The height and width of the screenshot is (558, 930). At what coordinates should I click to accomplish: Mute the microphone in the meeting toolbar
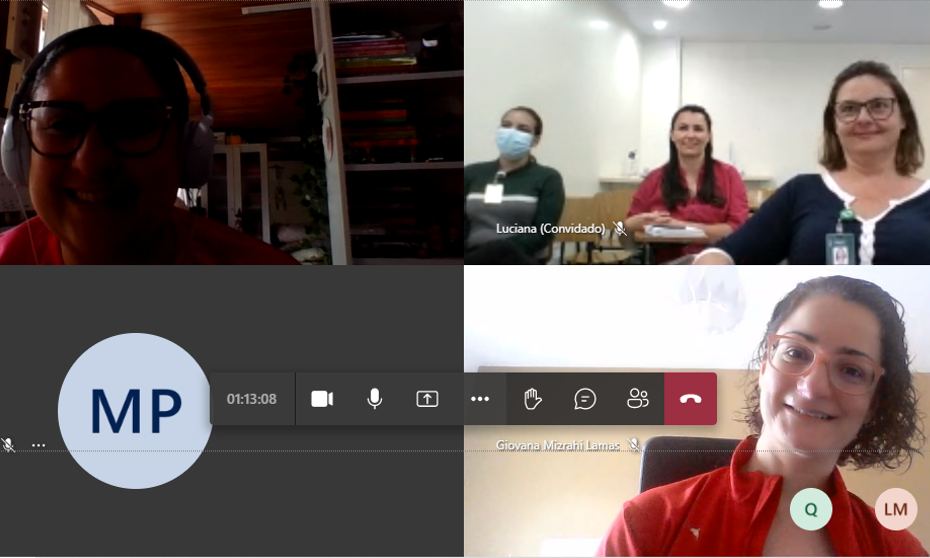click(x=374, y=399)
